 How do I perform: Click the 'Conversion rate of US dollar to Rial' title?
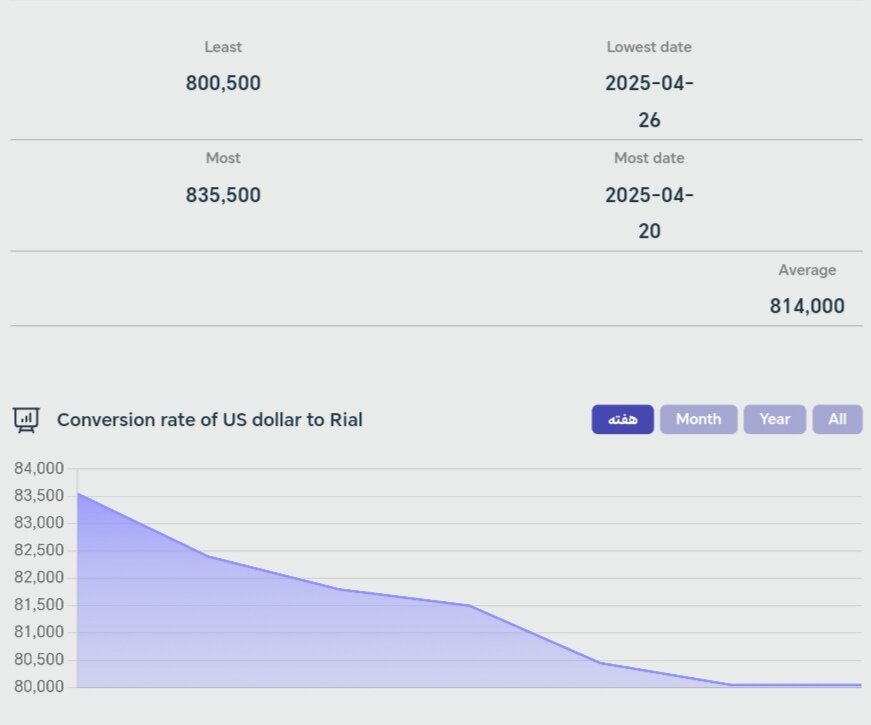point(209,420)
